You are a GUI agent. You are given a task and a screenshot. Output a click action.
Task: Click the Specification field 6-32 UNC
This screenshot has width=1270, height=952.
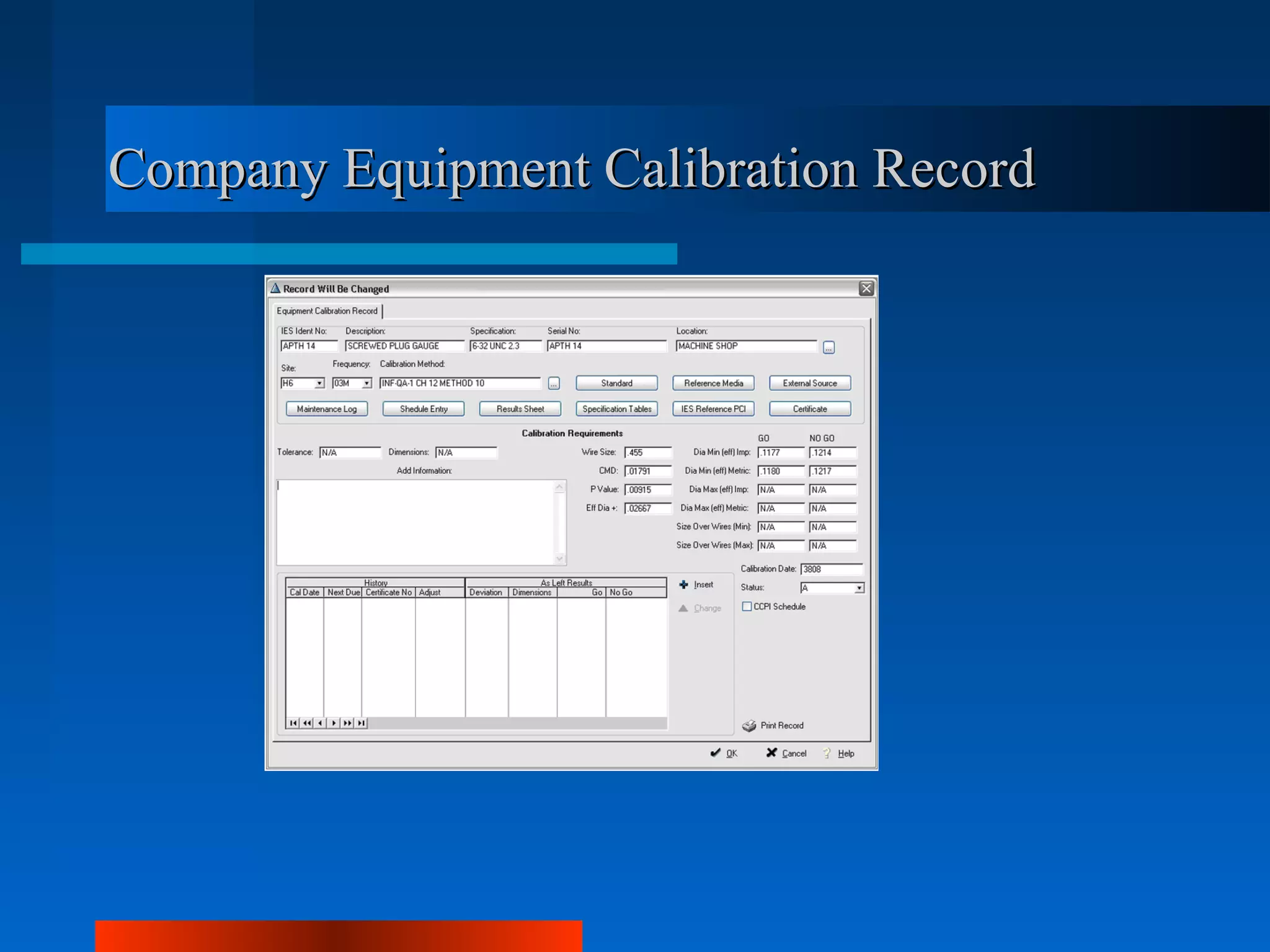click(505, 346)
